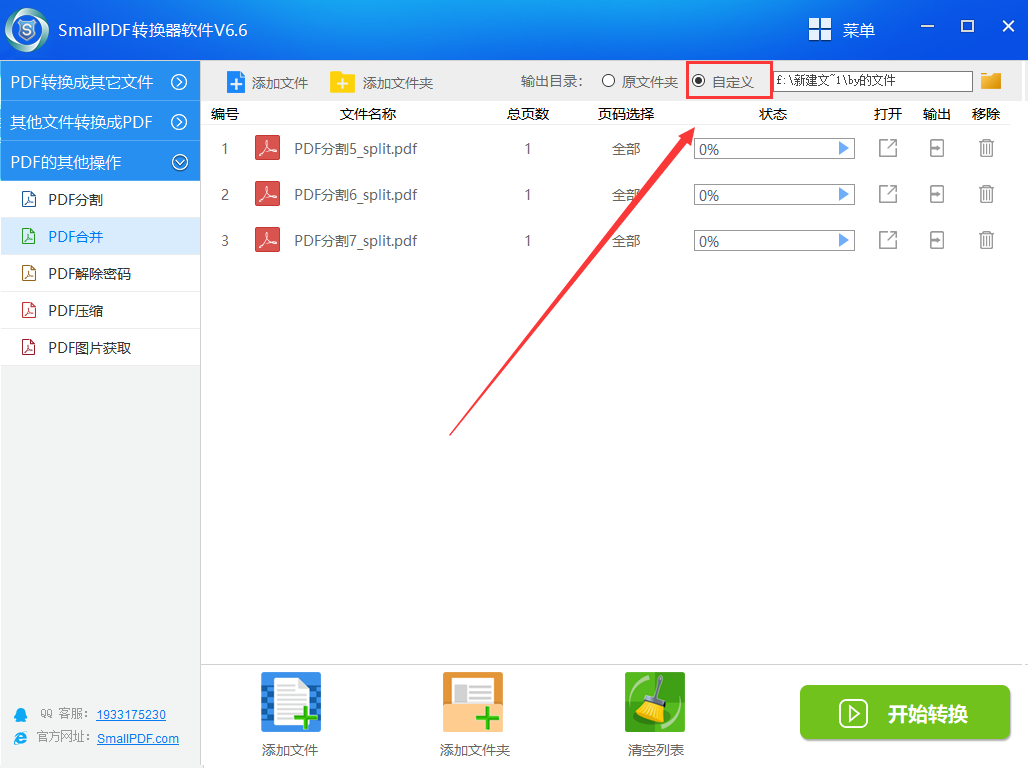Start PDF分割7_split.pdf with its play arrow
The width and height of the screenshot is (1028, 768).
click(x=844, y=241)
